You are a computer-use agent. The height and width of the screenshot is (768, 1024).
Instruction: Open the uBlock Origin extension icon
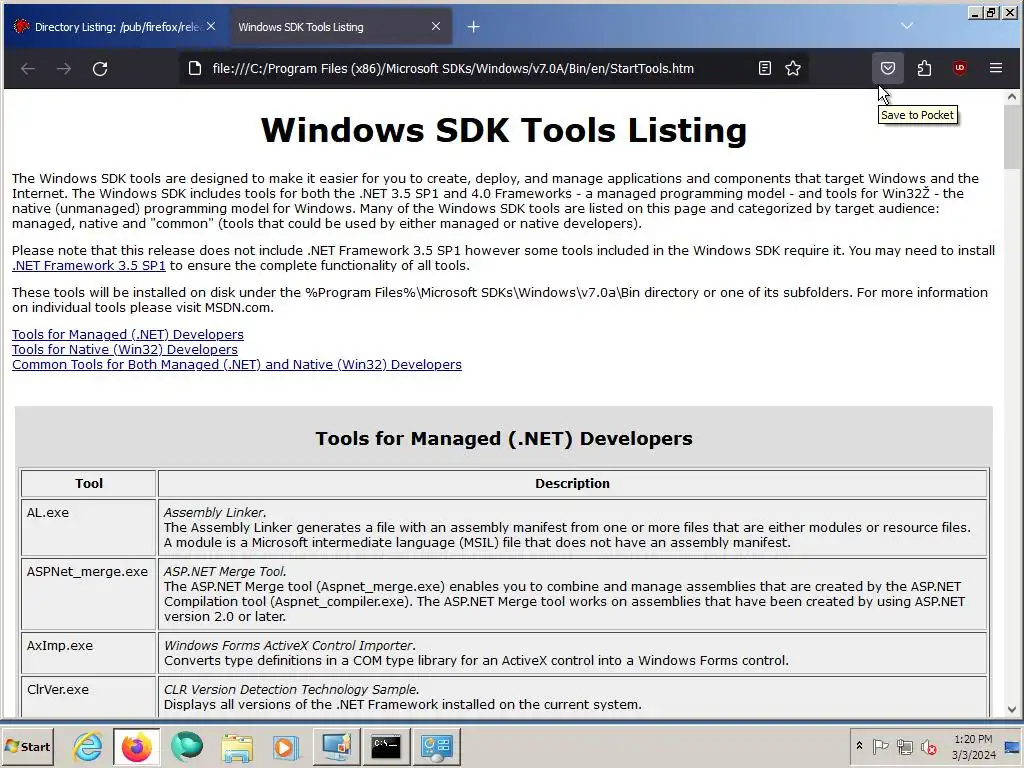tap(959, 68)
